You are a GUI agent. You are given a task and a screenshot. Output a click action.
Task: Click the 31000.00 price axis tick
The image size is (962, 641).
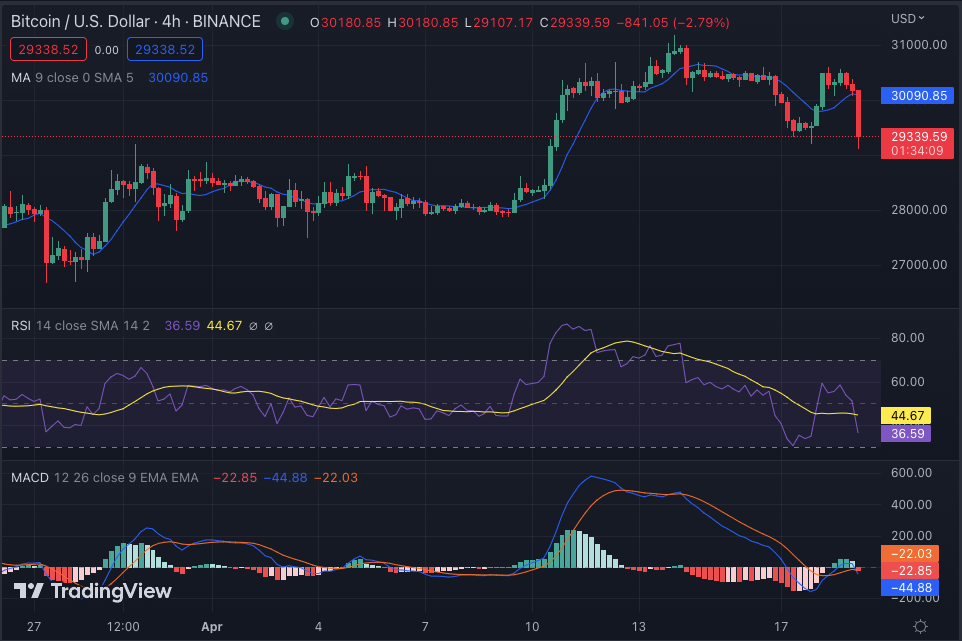pyautogui.click(x=918, y=45)
